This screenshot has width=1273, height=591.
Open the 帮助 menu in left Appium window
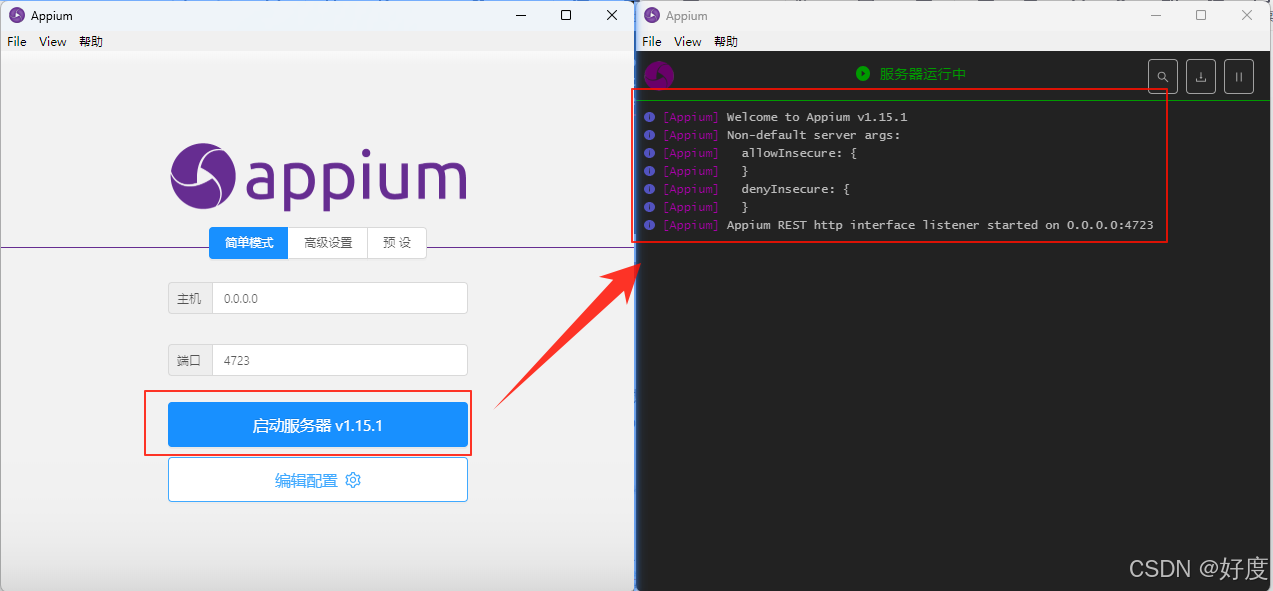[x=91, y=41]
